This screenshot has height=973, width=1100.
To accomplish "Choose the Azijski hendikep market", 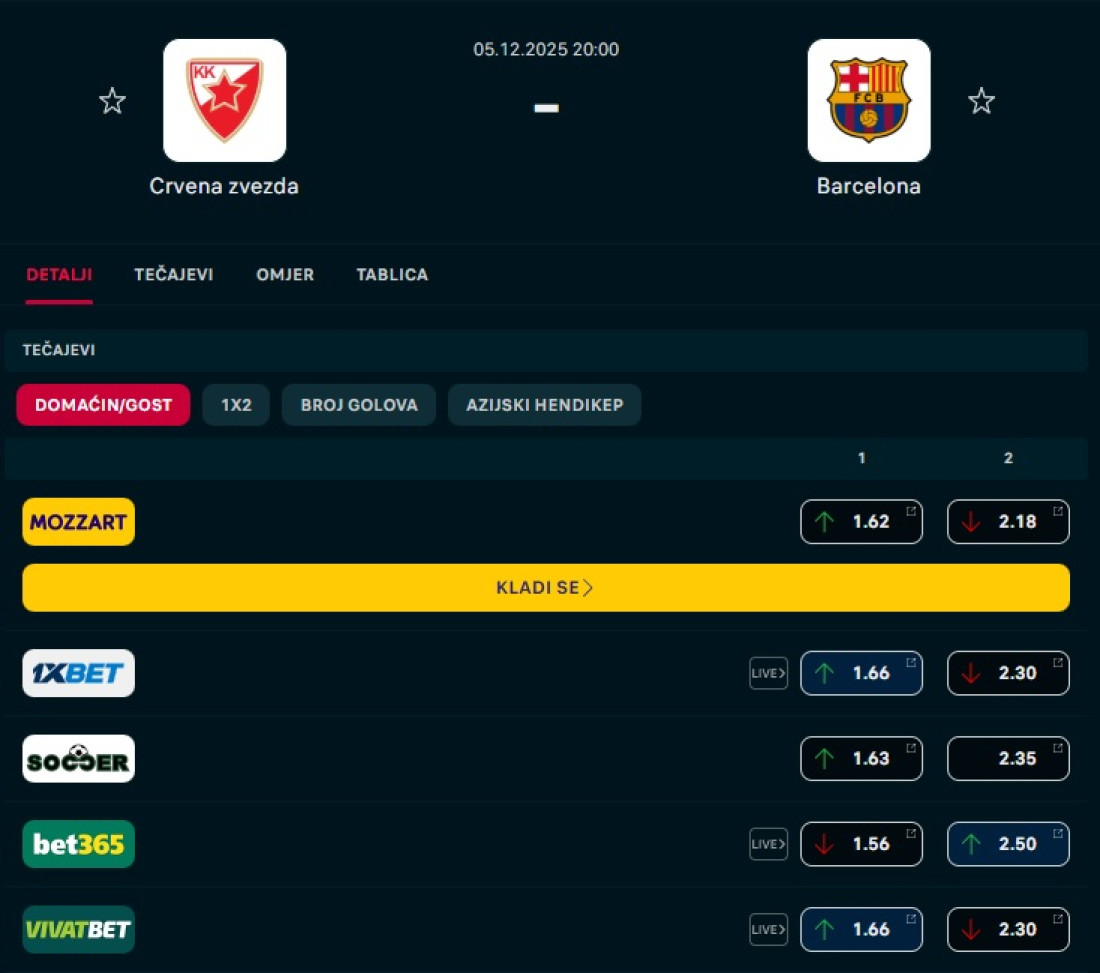I will tap(544, 405).
